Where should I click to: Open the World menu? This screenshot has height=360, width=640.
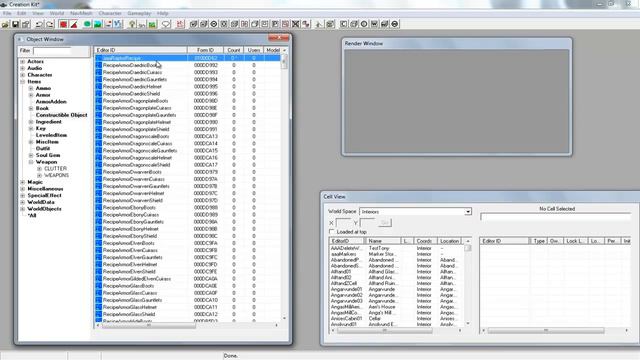[57, 13]
